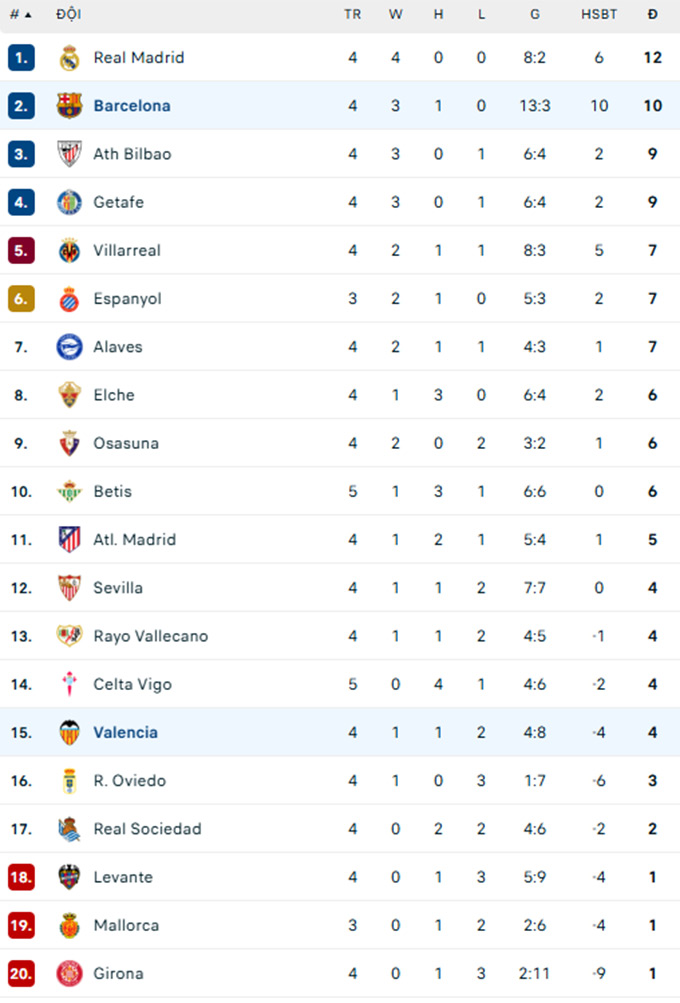This screenshot has width=680, height=1003.
Task: Click the W wins column header
Action: pos(395,14)
